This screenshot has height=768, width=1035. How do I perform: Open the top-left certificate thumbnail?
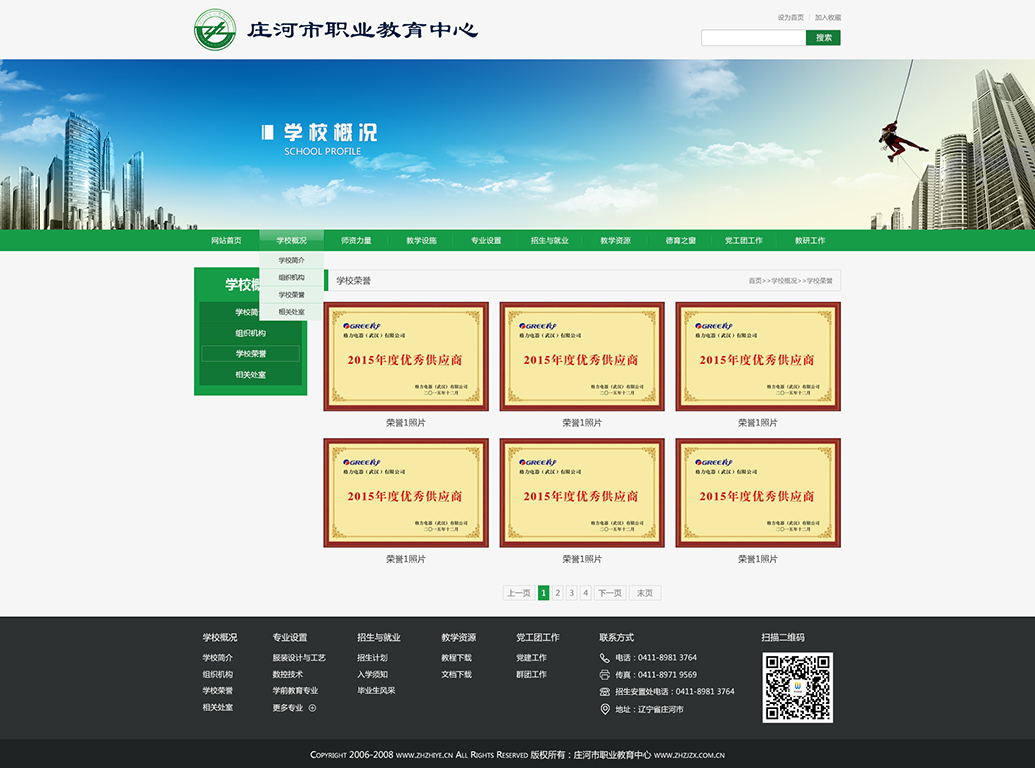(x=406, y=357)
